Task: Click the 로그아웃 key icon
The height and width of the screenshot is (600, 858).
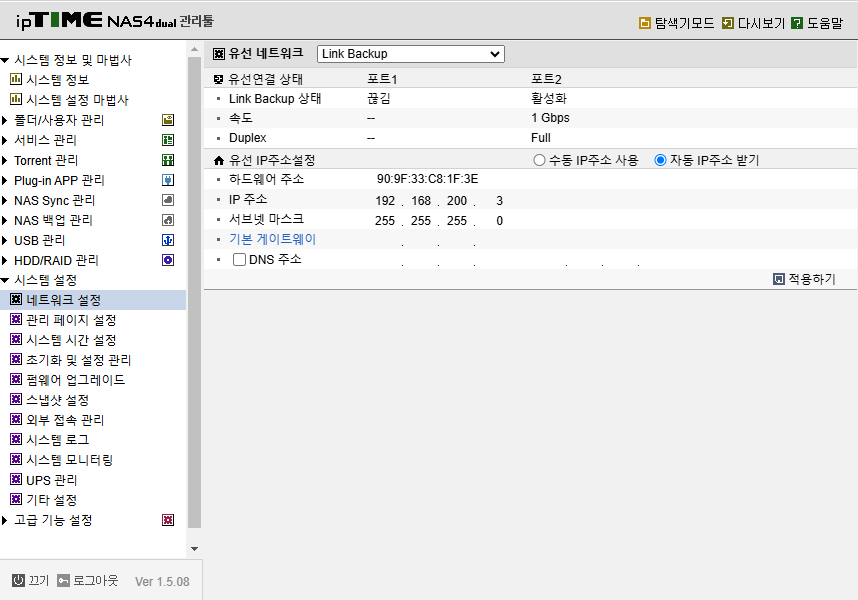Action: tap(63, 580)
